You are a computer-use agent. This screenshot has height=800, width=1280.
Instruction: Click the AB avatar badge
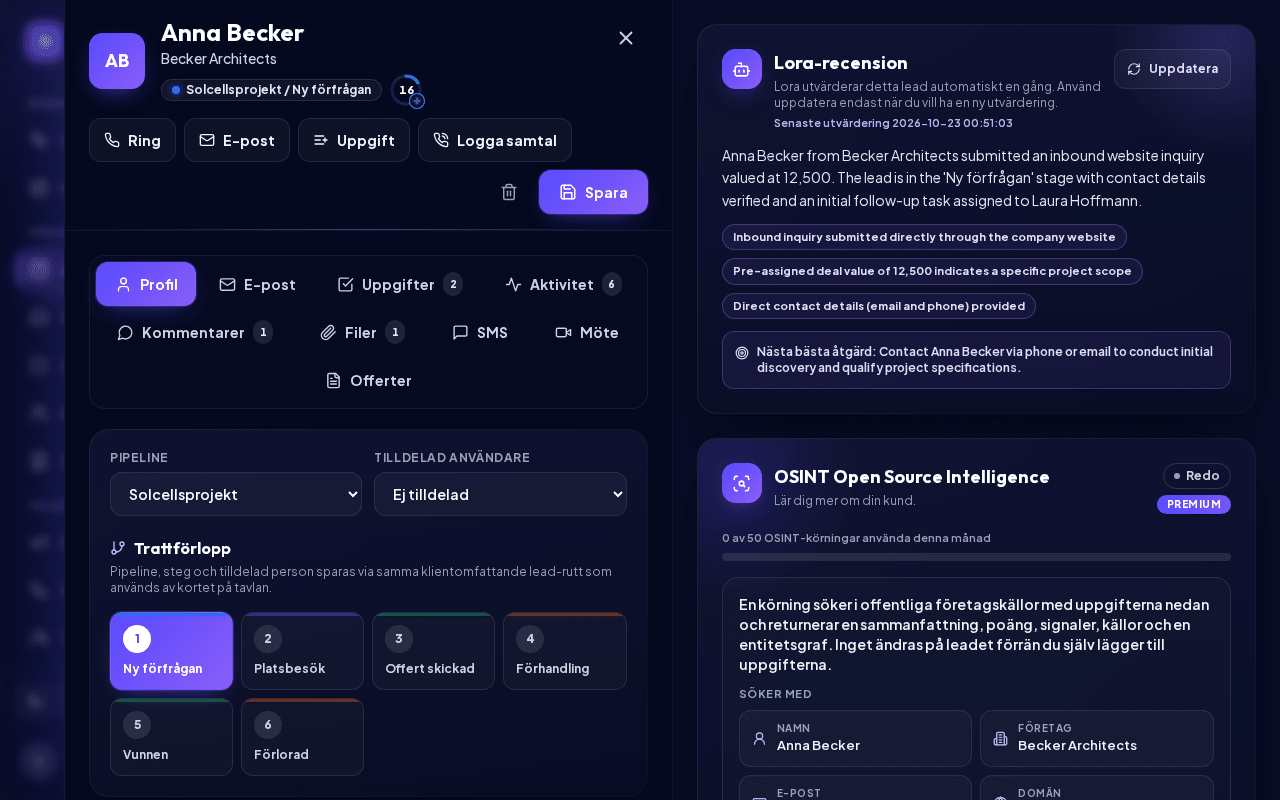click(117, 61)
